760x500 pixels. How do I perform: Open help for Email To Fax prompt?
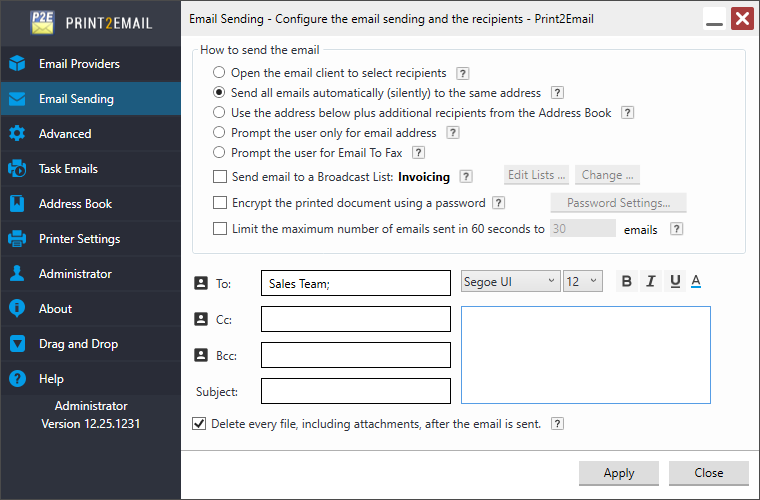[x=419, y=153]
